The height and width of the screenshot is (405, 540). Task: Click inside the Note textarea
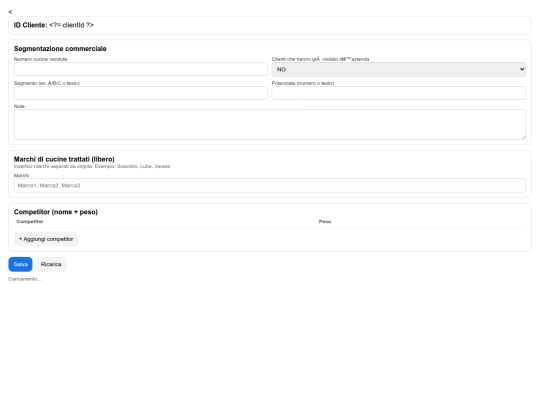pyautogui.click(x=270, y=124)
